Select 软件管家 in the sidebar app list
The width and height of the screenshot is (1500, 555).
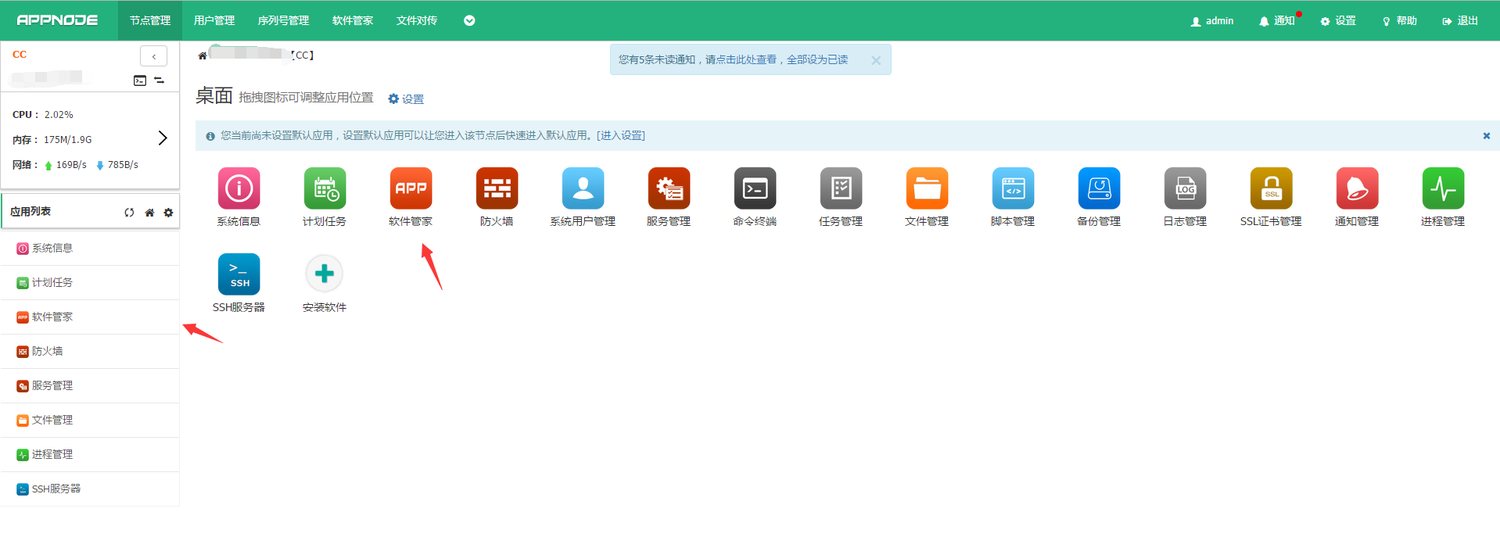pos(52,317)
